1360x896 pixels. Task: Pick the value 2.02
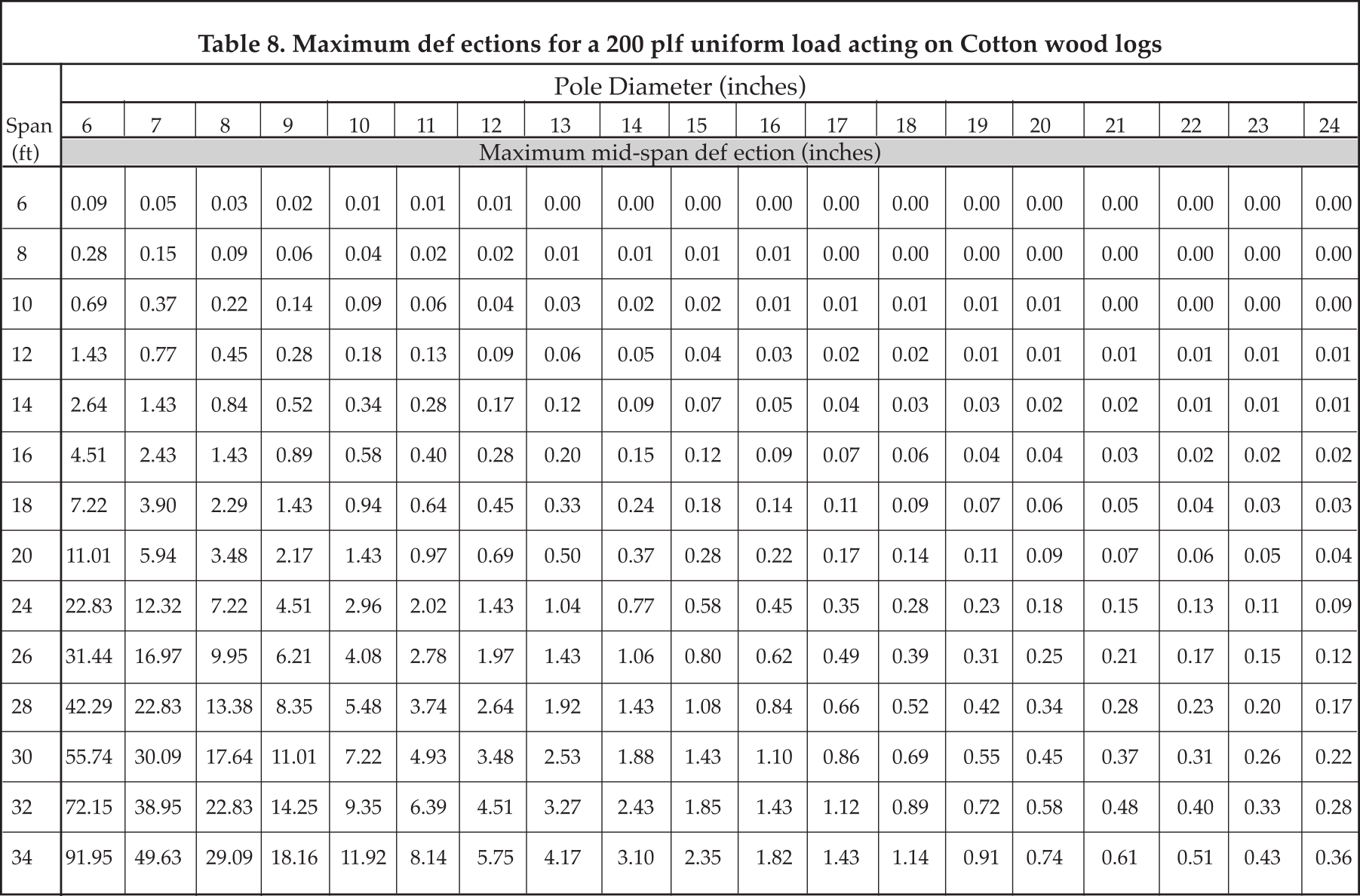point(428,606)
